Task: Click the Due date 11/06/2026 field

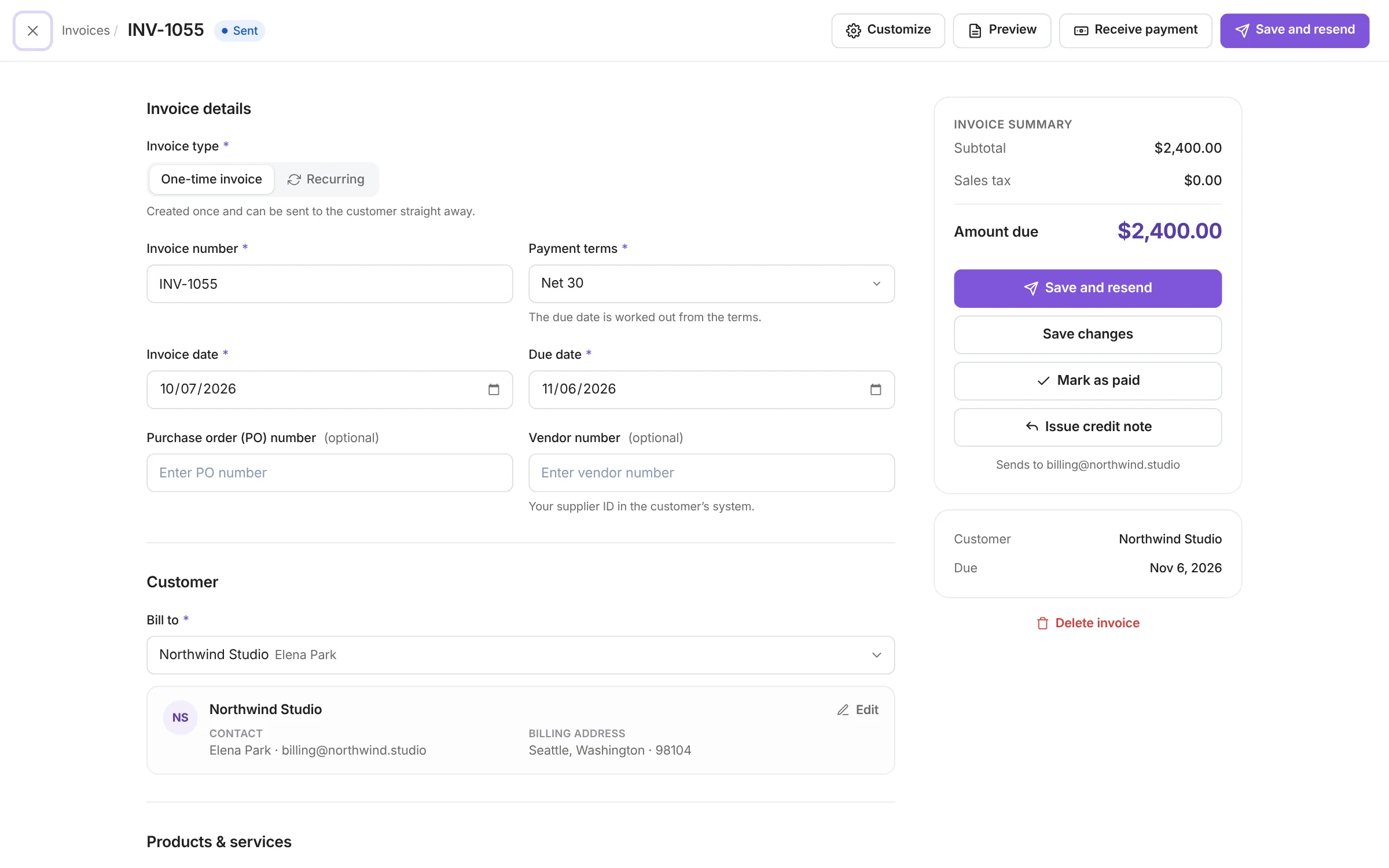Action: (x=711, y=389)
